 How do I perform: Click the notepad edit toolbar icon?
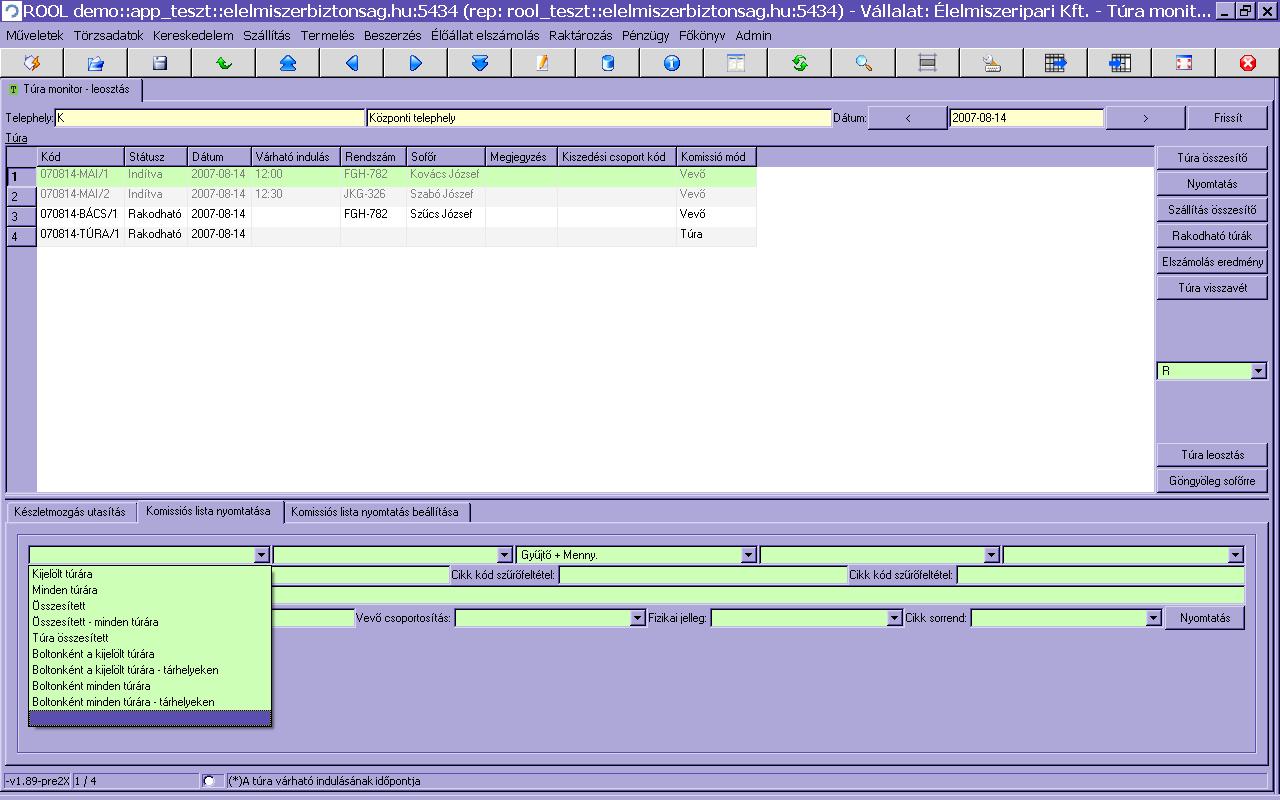pyautogui.click(x=543, y=63)
